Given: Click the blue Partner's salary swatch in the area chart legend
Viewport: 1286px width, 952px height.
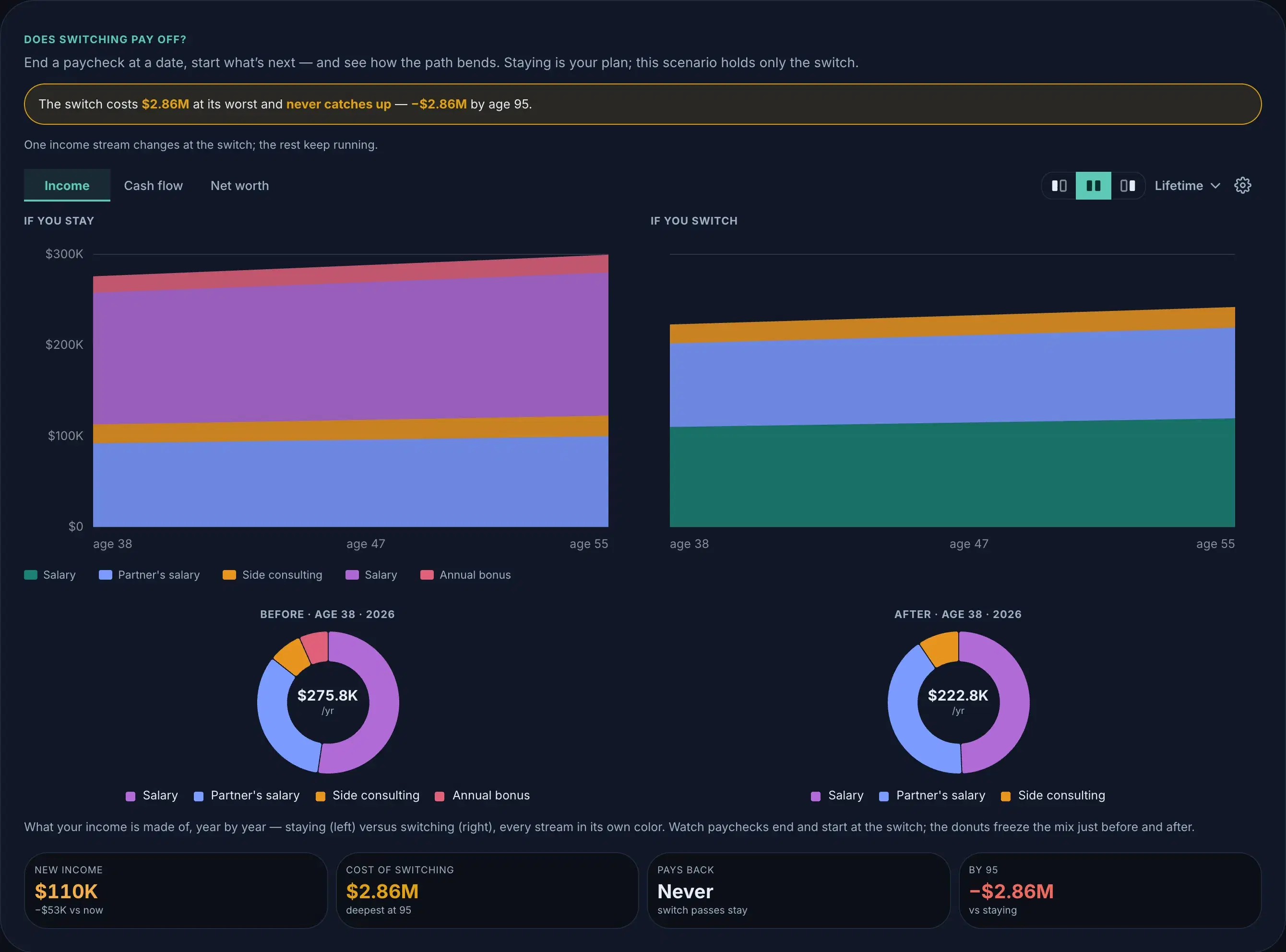Looking at the screenshot, I should tap(106, 574).
